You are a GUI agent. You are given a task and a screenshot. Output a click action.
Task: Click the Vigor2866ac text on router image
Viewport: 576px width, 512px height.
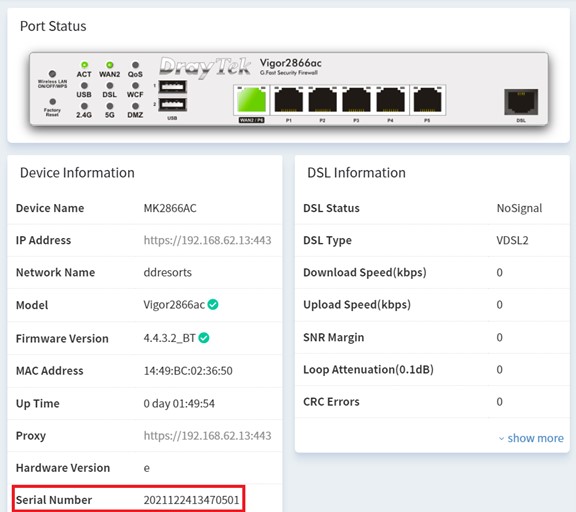(291, 63)
